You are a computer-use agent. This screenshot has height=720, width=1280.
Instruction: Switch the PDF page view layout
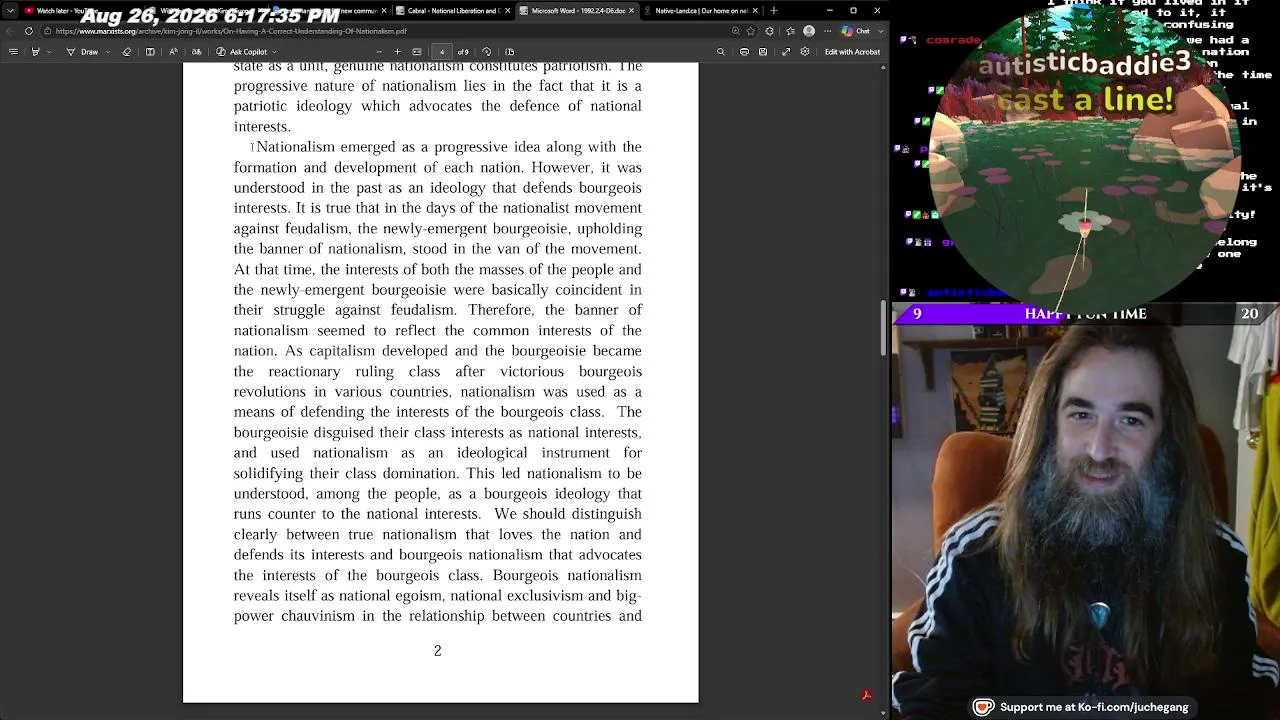click(x=509, y=52)
